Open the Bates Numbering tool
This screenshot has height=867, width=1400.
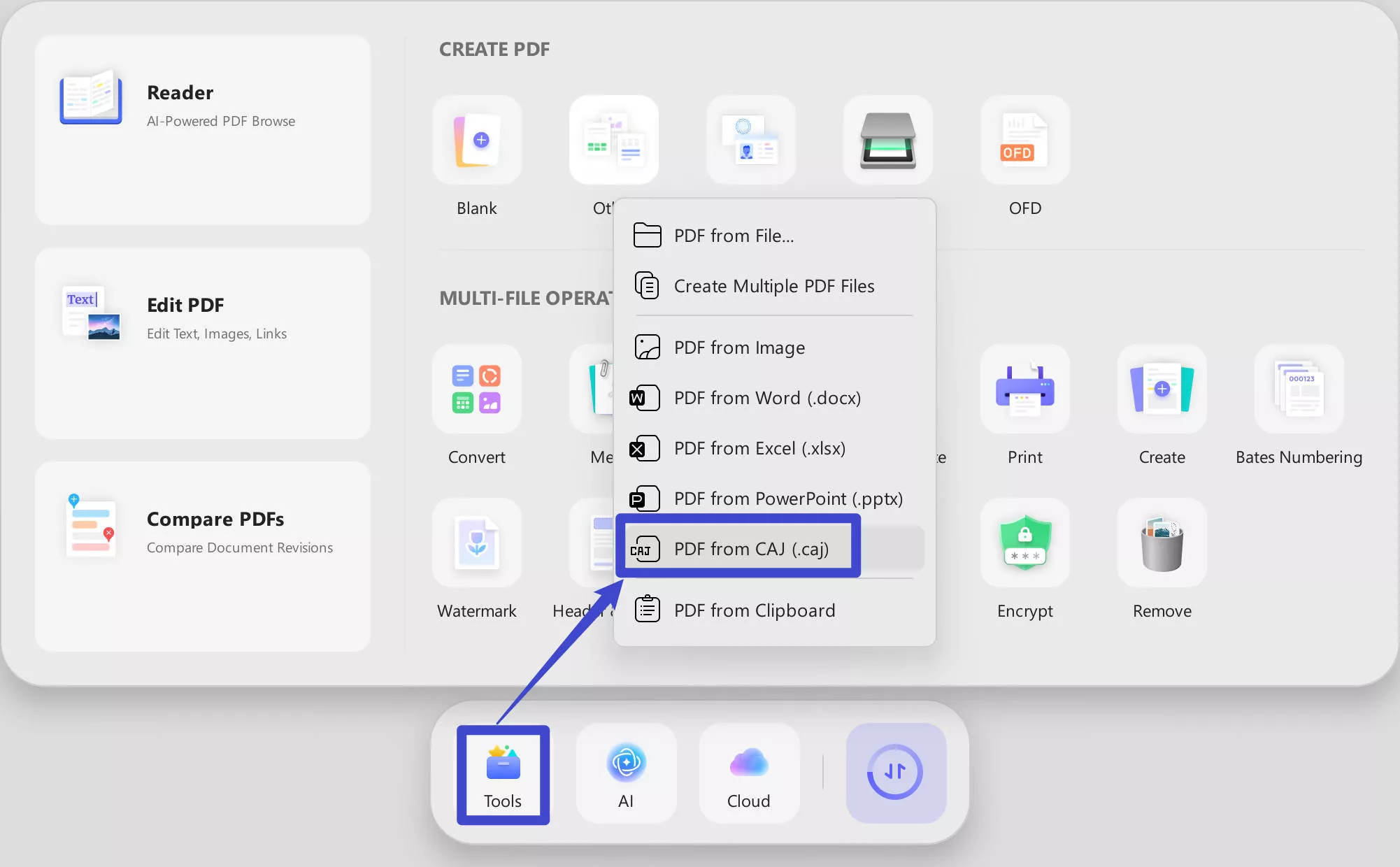pos(1298,389)
